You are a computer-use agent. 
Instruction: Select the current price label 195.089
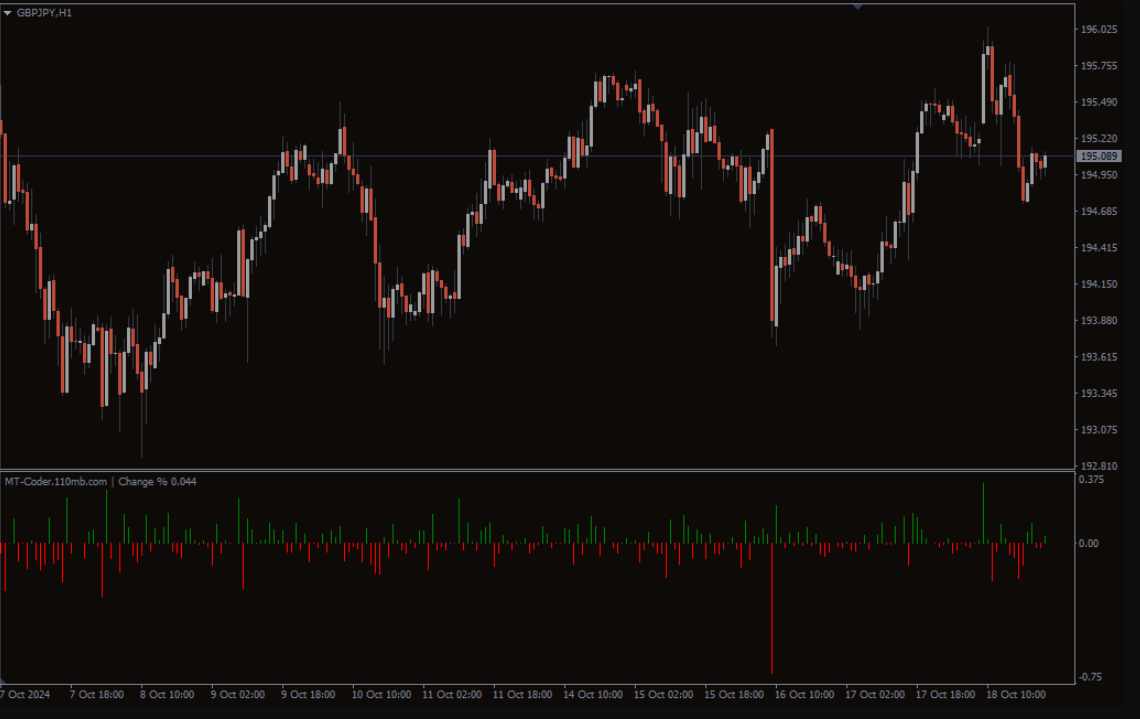pos(1099,157)
